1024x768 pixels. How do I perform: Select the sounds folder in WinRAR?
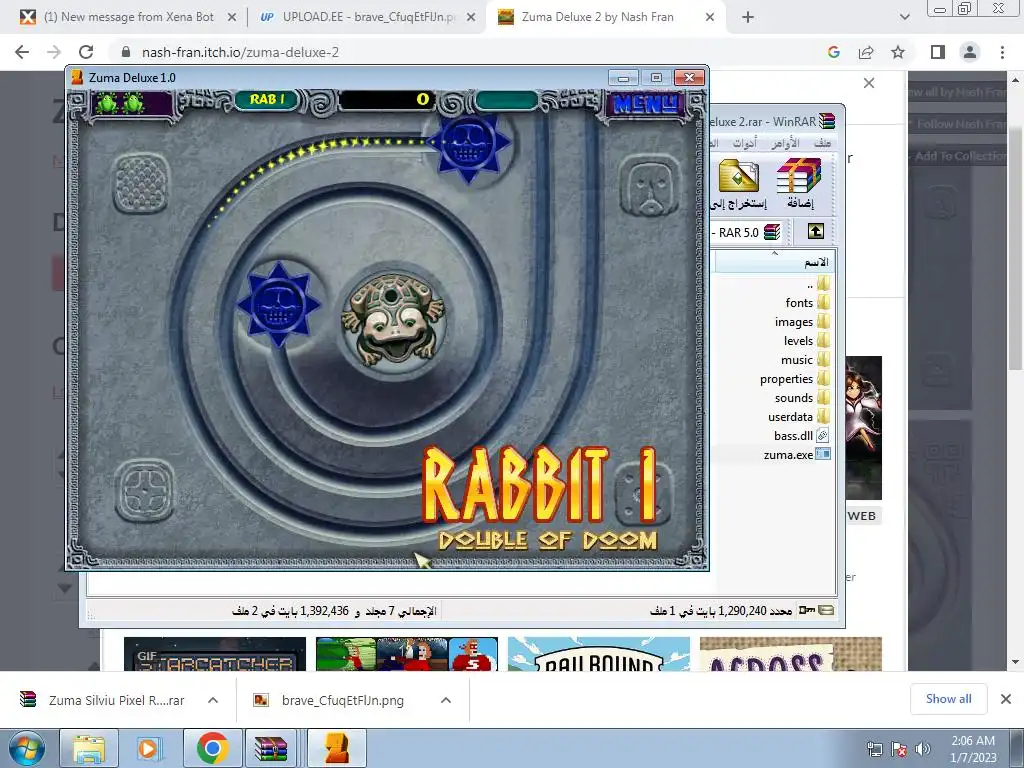coord(802,397)
